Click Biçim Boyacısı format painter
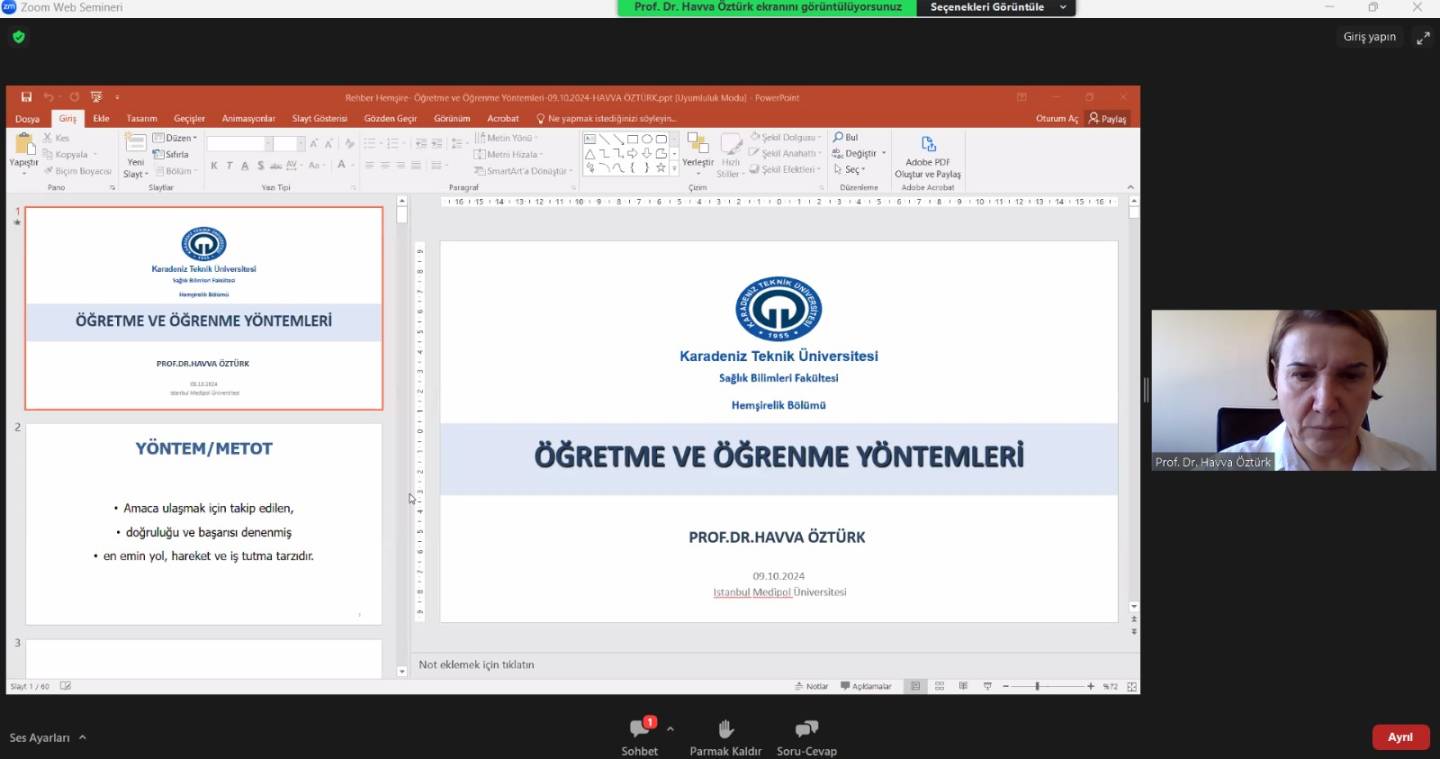The image size is (1440, 759). (77, 171)
